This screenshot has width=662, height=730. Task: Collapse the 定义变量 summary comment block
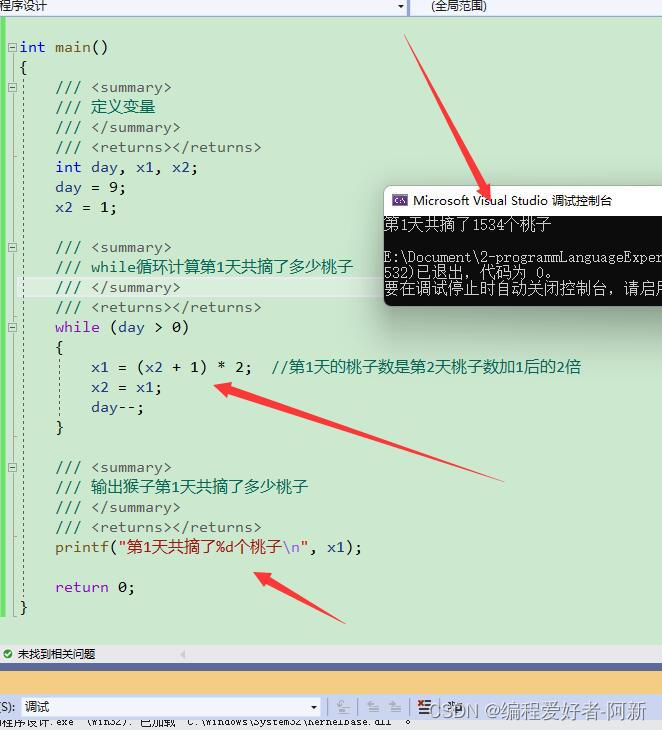[x=13, y=87]
